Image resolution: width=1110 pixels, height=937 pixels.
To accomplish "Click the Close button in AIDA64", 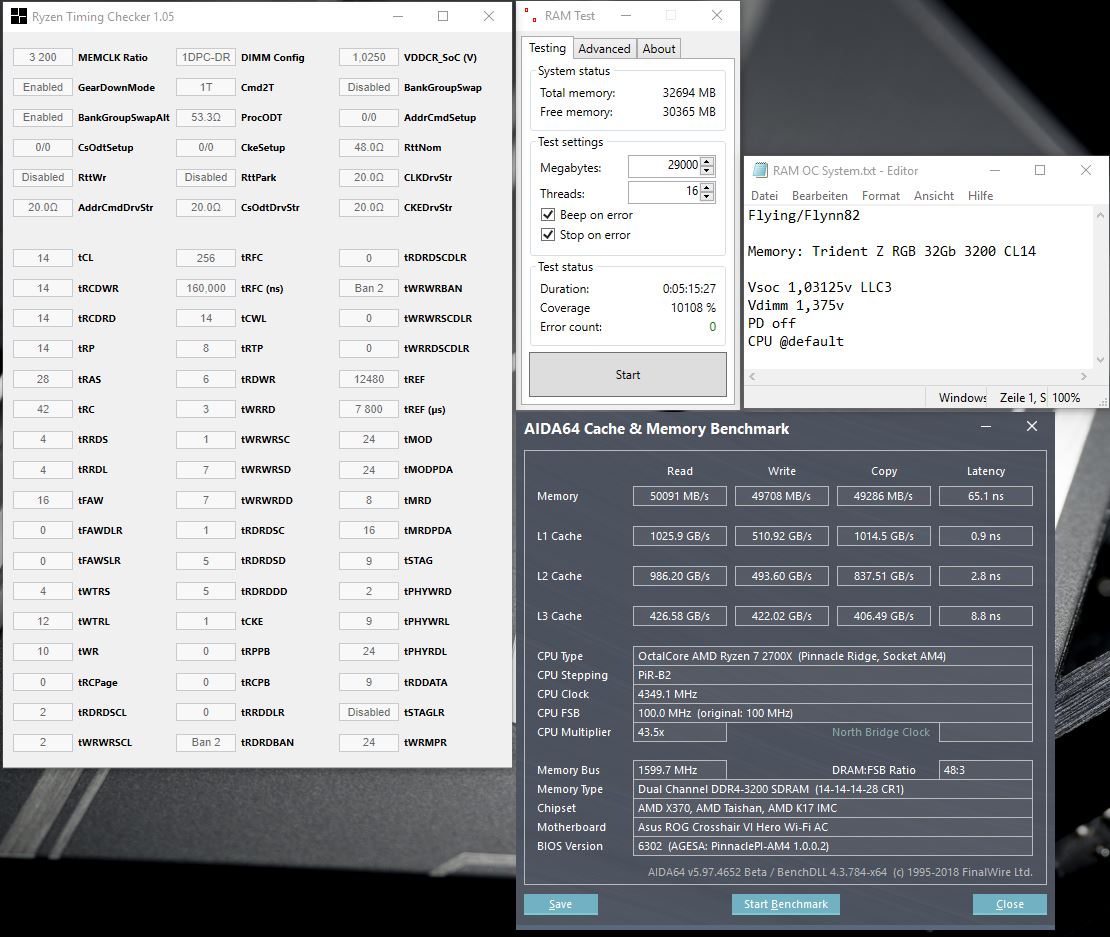I will (1009, 904).
